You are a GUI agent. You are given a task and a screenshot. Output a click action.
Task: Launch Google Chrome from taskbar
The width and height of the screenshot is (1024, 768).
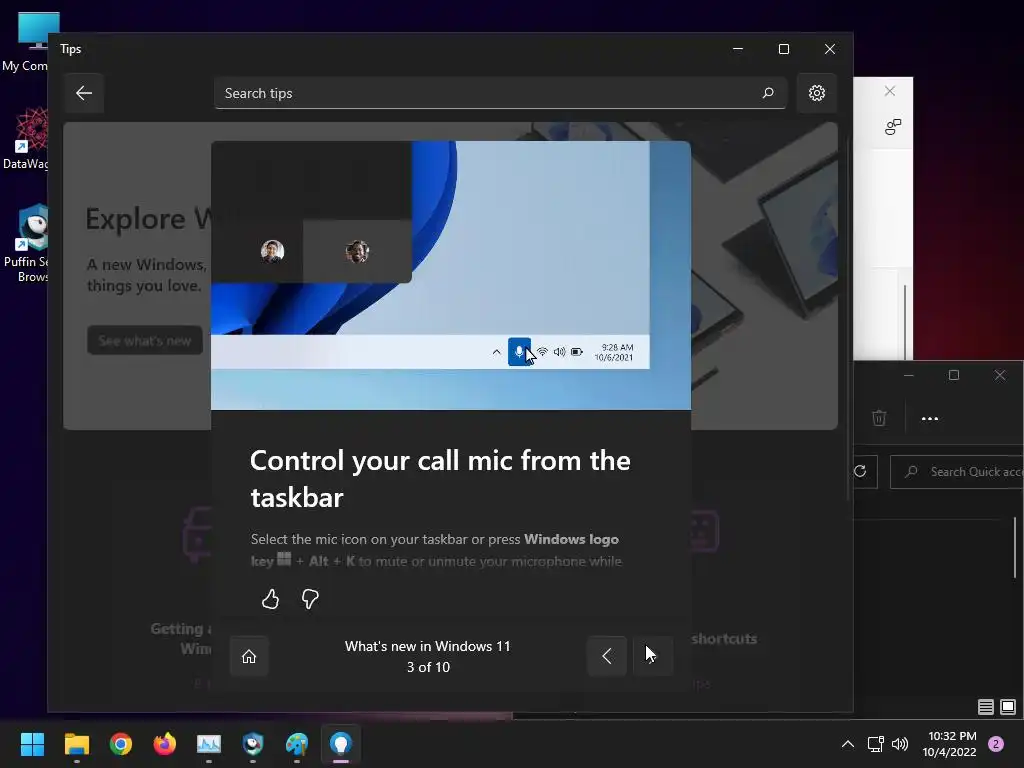pyautogui.click(x=121, y=744)
